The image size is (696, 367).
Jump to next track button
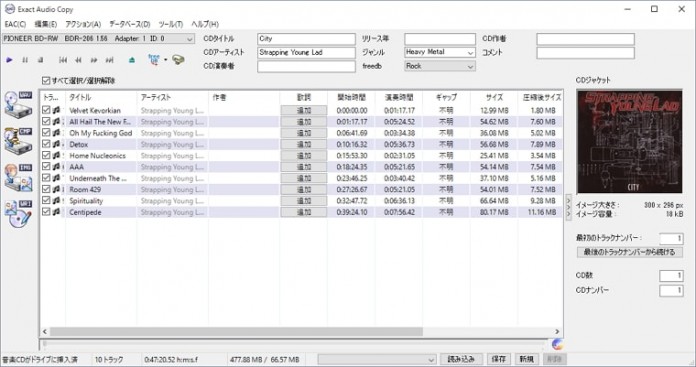pyautogui.click(x=109, y=60)
